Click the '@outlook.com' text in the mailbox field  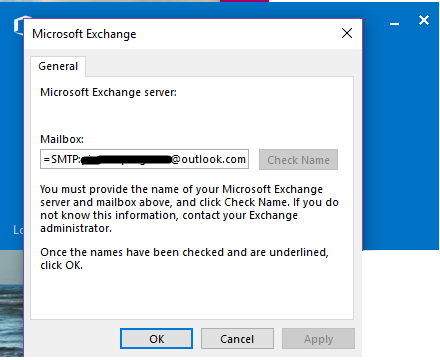tap(209, 159)
